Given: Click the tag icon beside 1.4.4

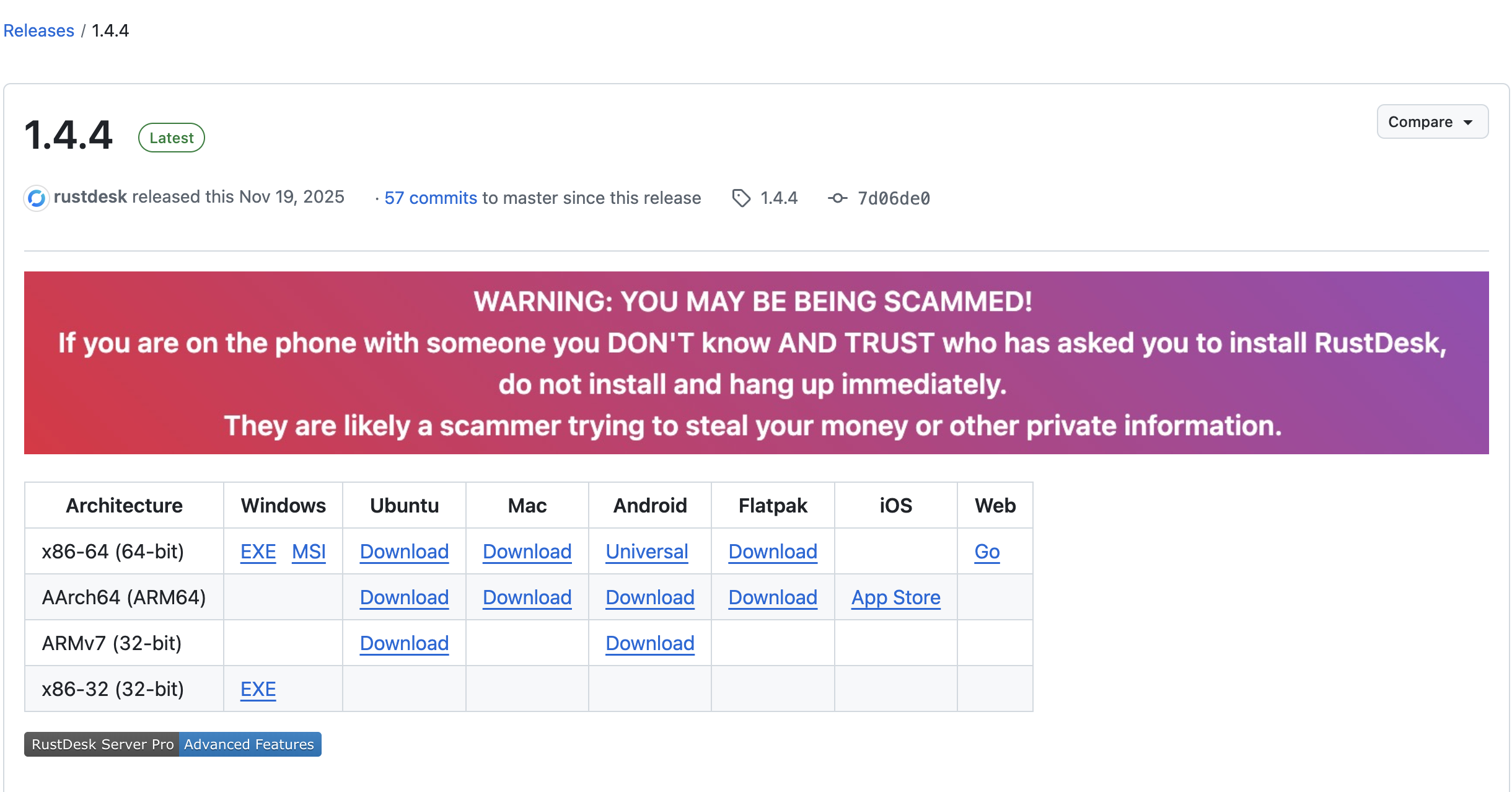Looking at the screenshot, I should pos(741,198).
